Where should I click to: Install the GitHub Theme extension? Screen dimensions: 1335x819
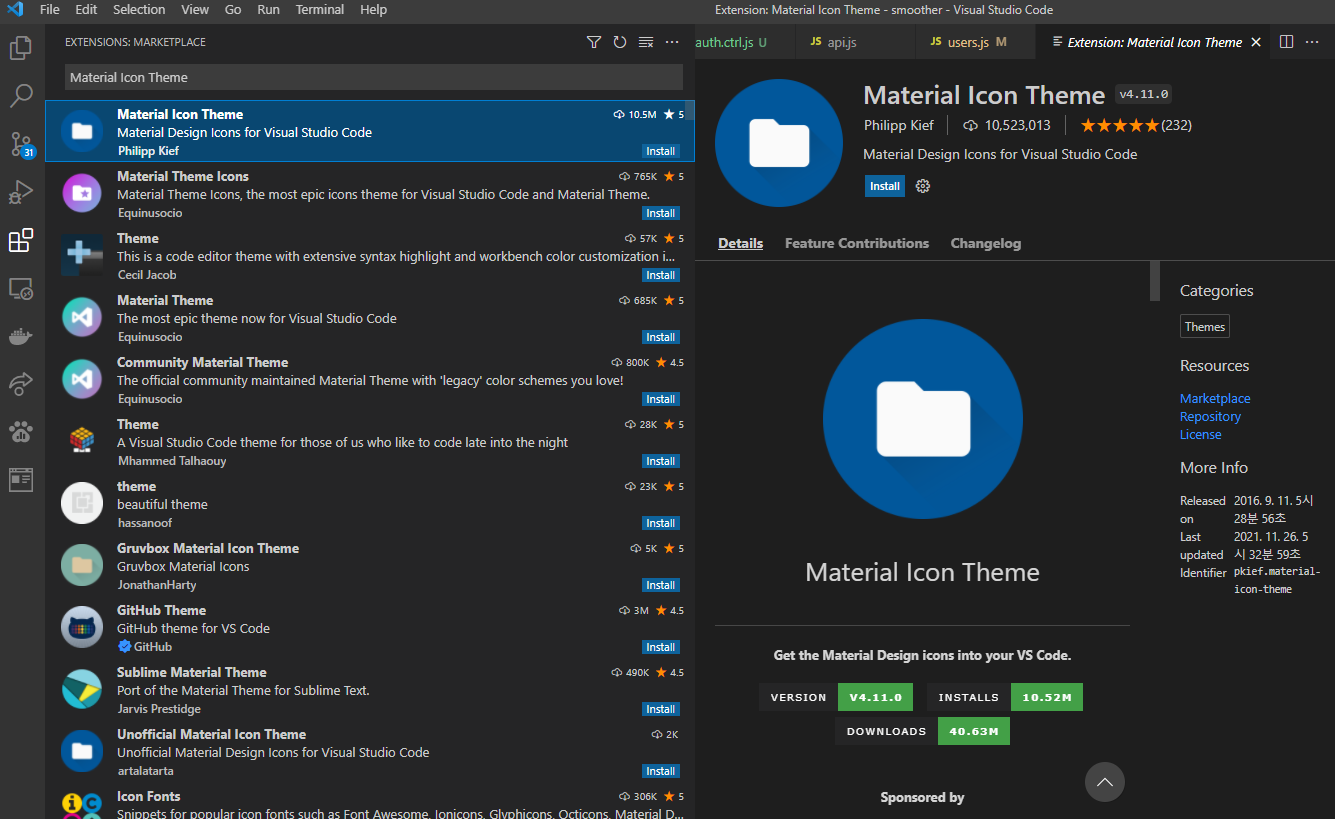pos(661,647)
